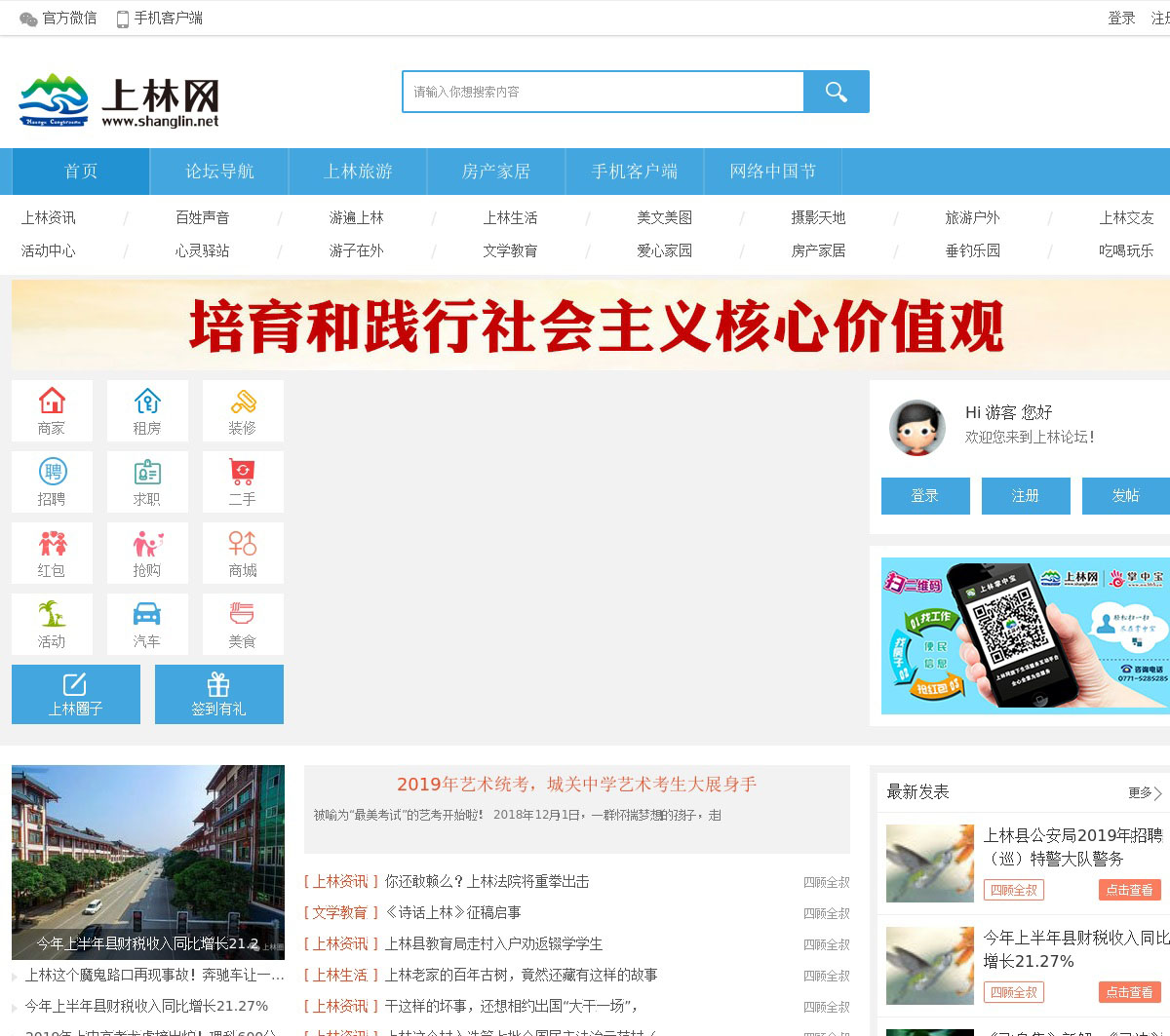The height and width of the screenshot is (1036, 1170).
Task: Open the 商家 merchants icon
Action: (52, 401)
